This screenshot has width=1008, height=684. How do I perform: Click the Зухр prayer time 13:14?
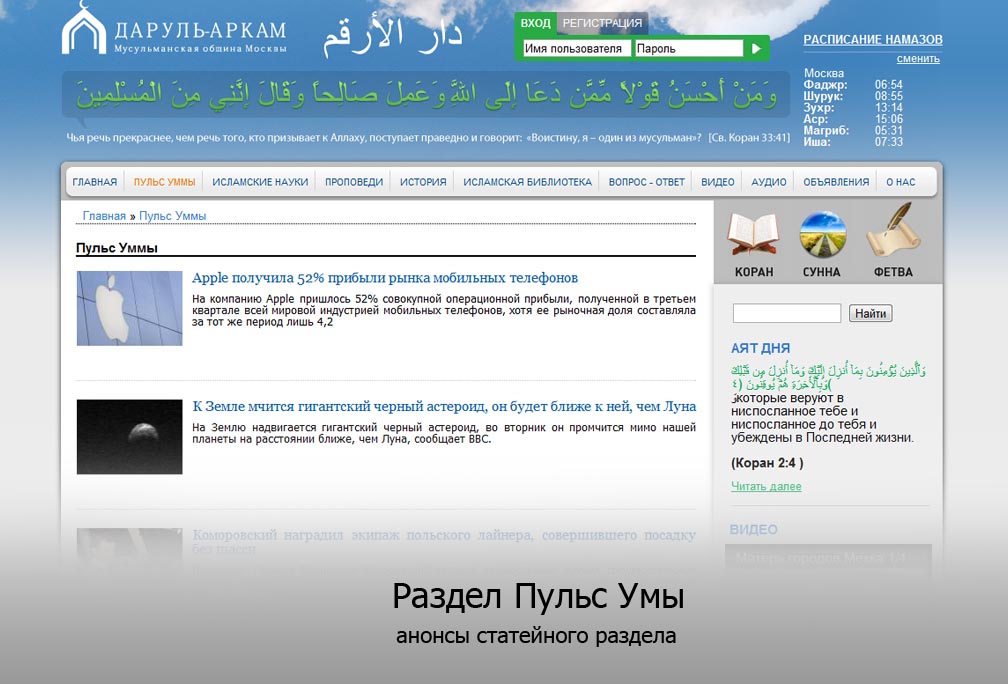pyautogui.click(x=888, y=108)
